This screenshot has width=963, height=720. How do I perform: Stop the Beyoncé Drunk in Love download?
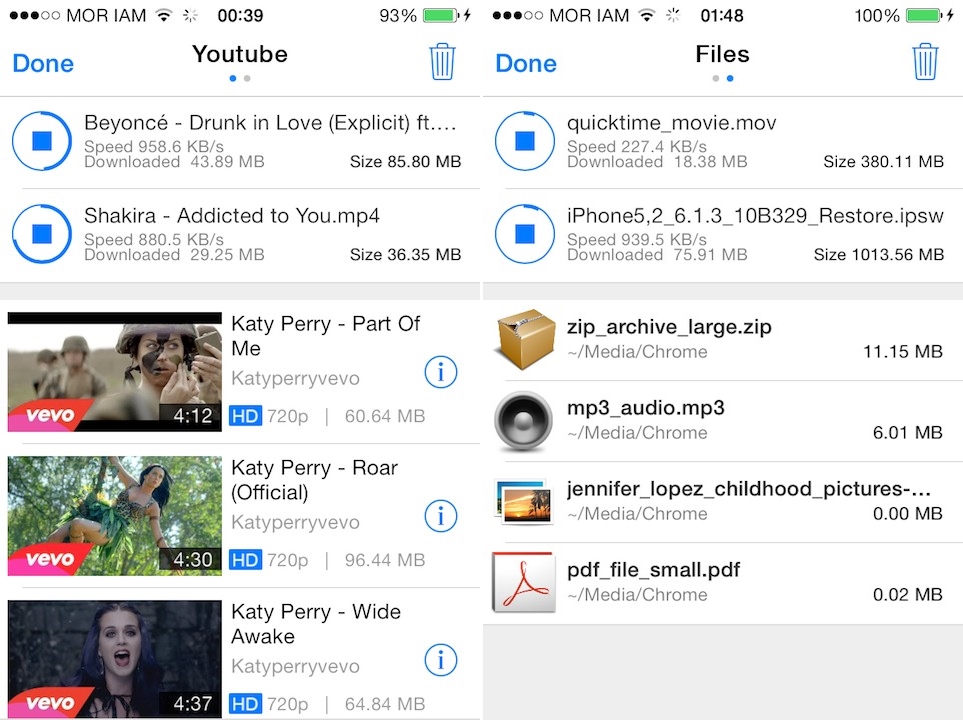coord(42,141)
